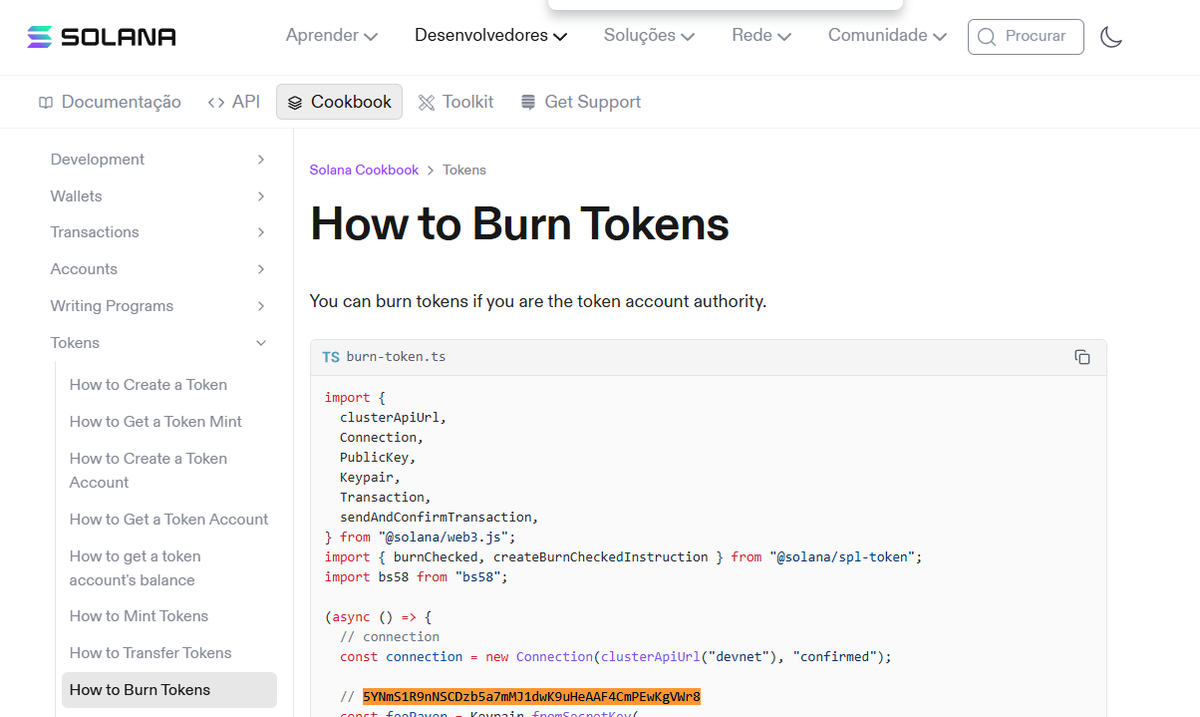Switch to the Documentação tab

click(x=110, y=102)
